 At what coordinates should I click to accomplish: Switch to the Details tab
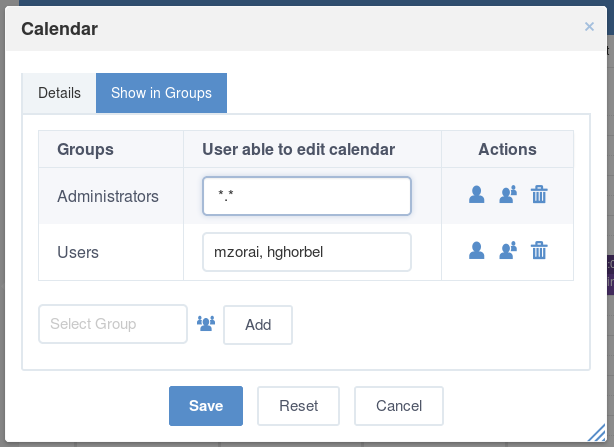(x=59, y=93)
